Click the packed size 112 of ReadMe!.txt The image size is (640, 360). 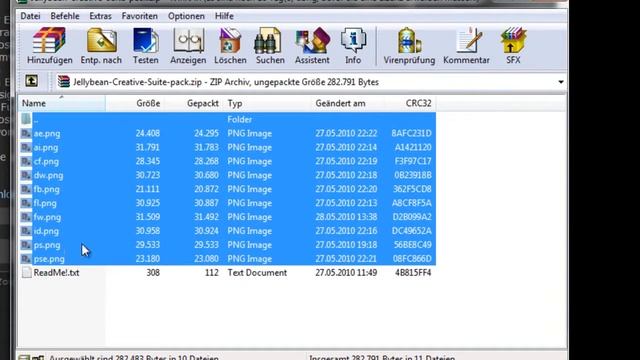(x=212, y=272)
